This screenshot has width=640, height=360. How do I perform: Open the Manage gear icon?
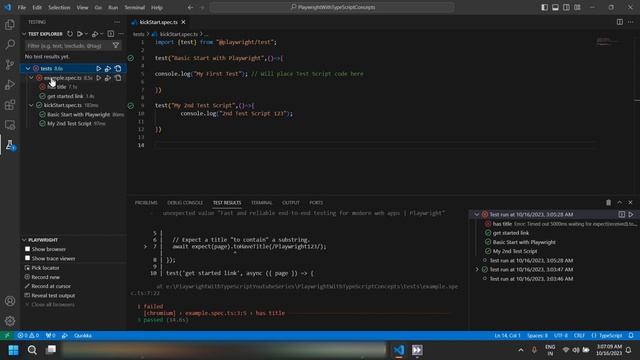[10, 321]
